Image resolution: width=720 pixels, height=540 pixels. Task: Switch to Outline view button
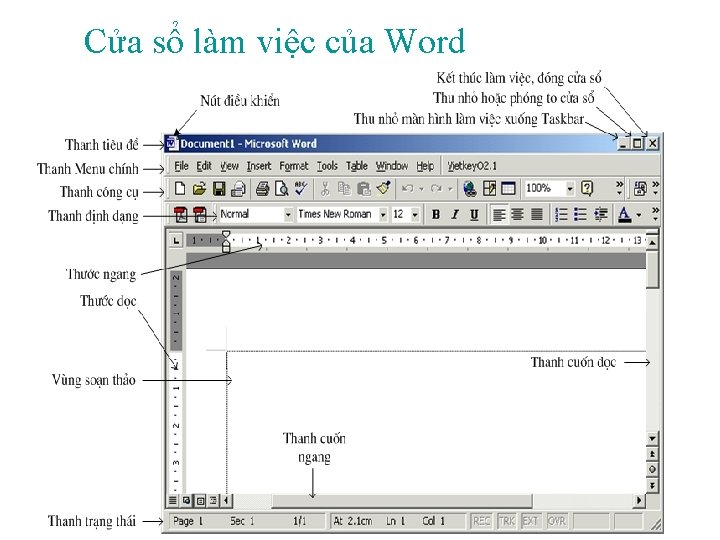(x=214, y=500)
